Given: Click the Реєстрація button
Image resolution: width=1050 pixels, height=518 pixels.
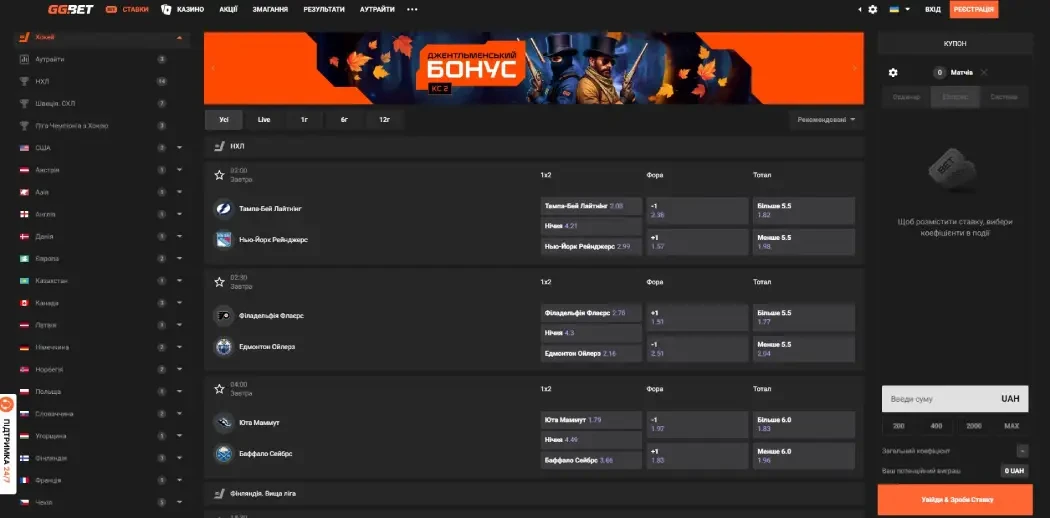Looking at the screenshot, I should 973,9.
